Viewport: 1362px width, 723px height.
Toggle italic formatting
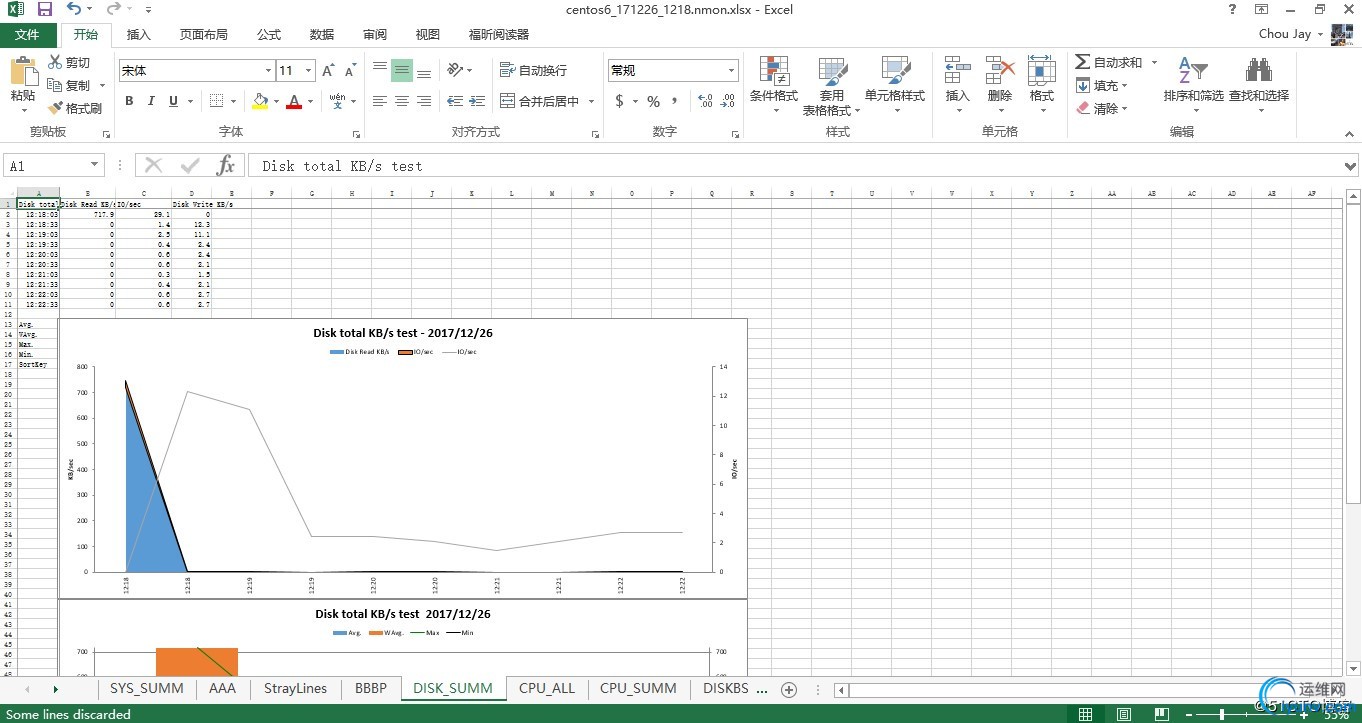point(151,101)
